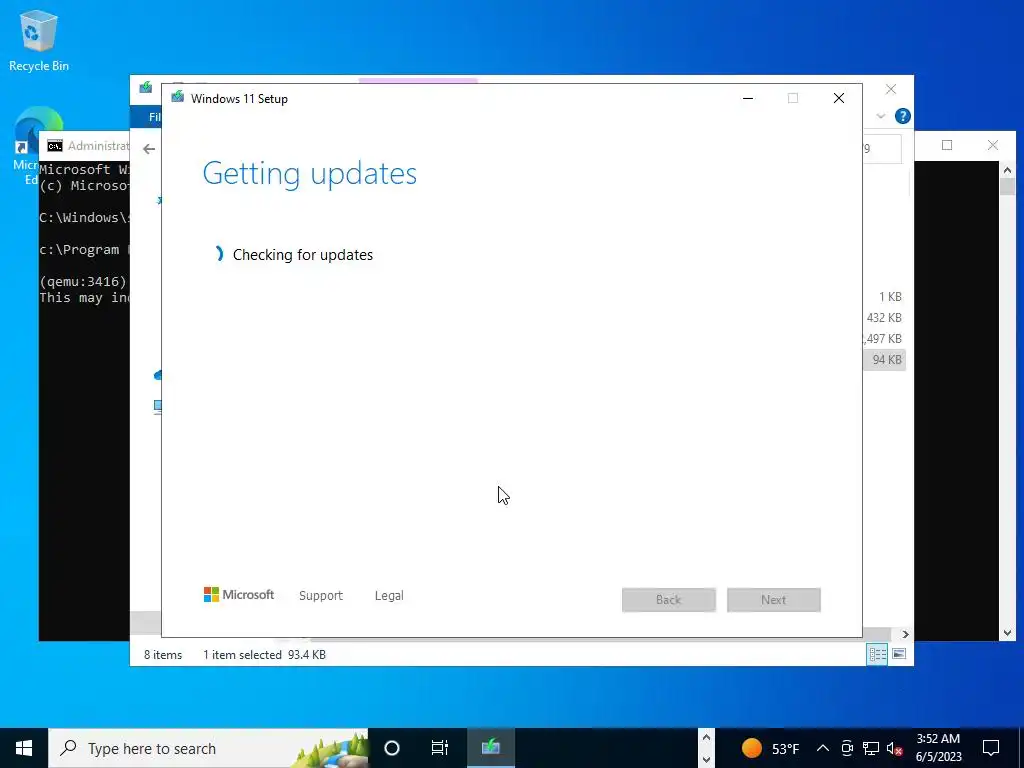
Task: Open the Windows Start menu
Action: (24, 748)
